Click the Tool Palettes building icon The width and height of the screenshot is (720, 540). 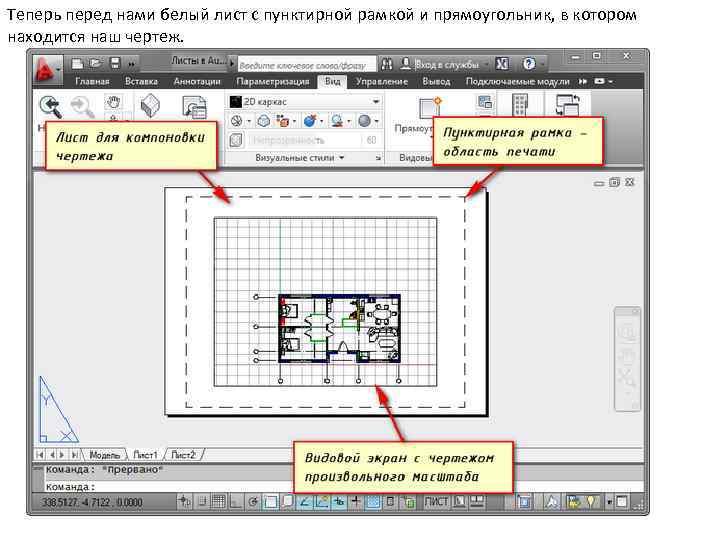[x=520, y=105]
